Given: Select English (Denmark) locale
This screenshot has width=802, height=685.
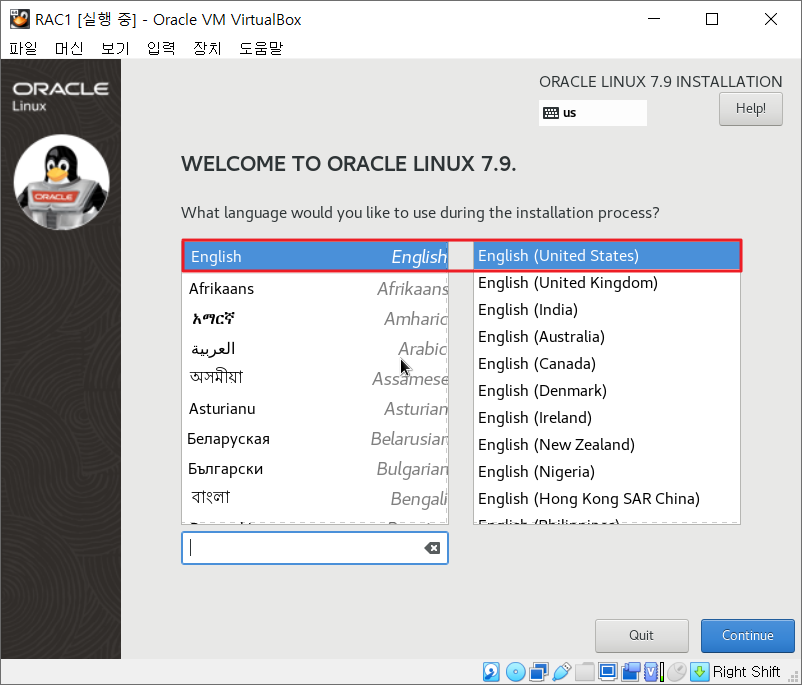Looking at the screenshot, I should pyautogui.click(x=607, y=391).
